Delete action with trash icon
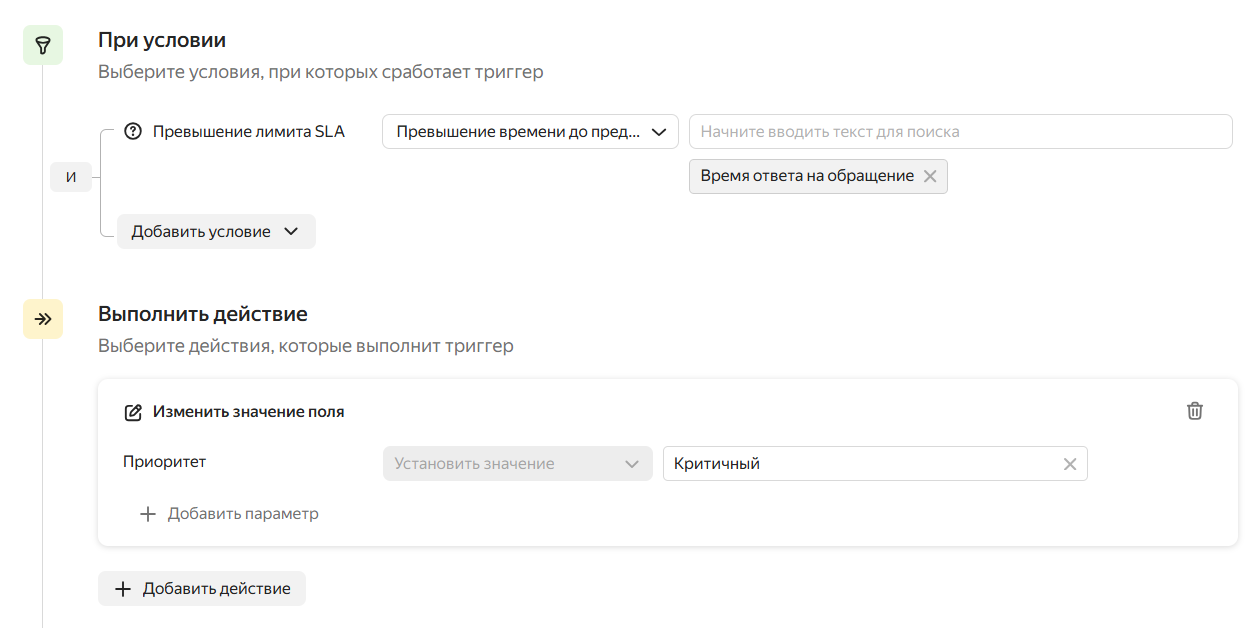 tap(1194, 411)
